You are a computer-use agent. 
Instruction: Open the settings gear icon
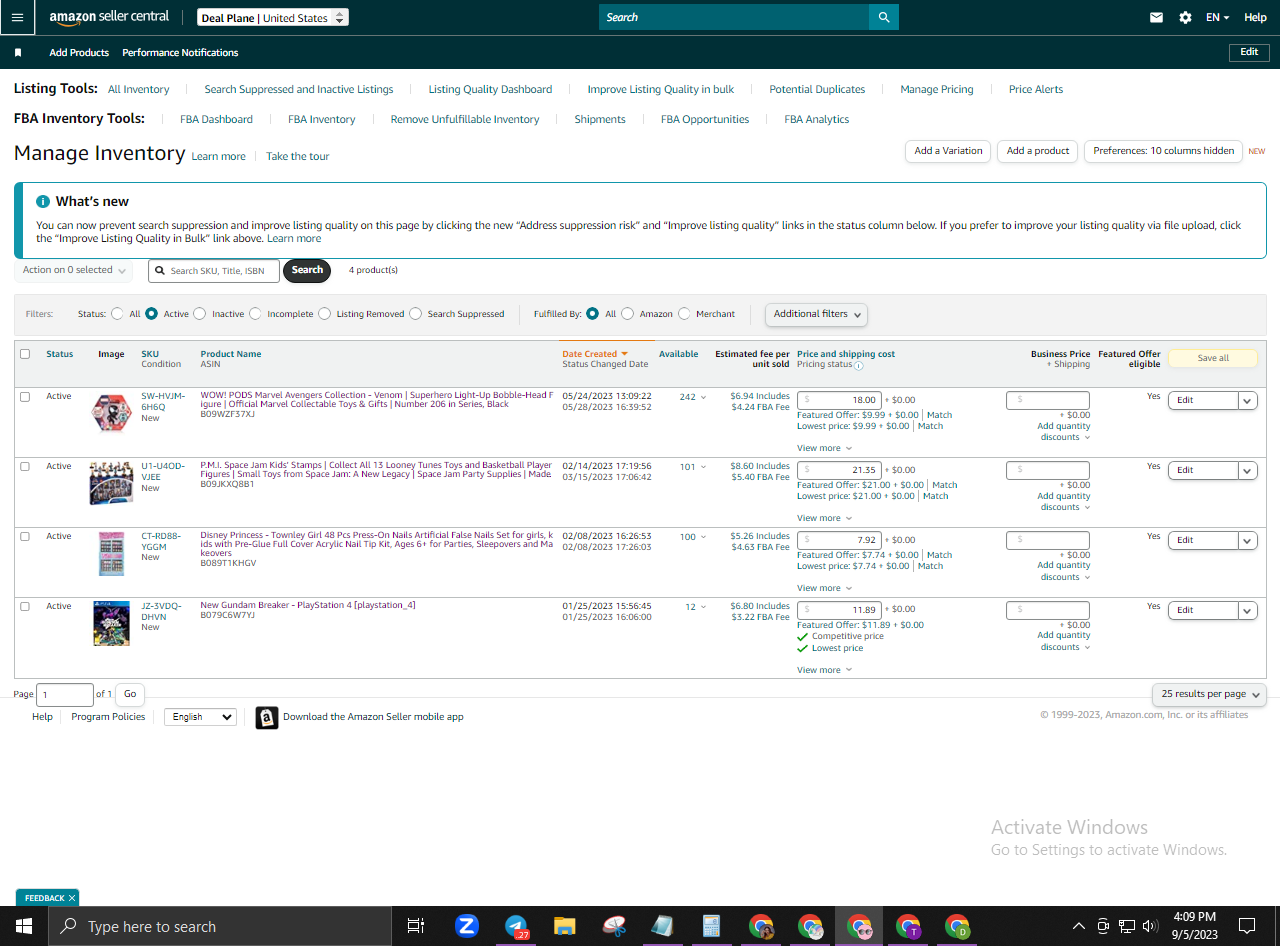(x=1185, y=17)
